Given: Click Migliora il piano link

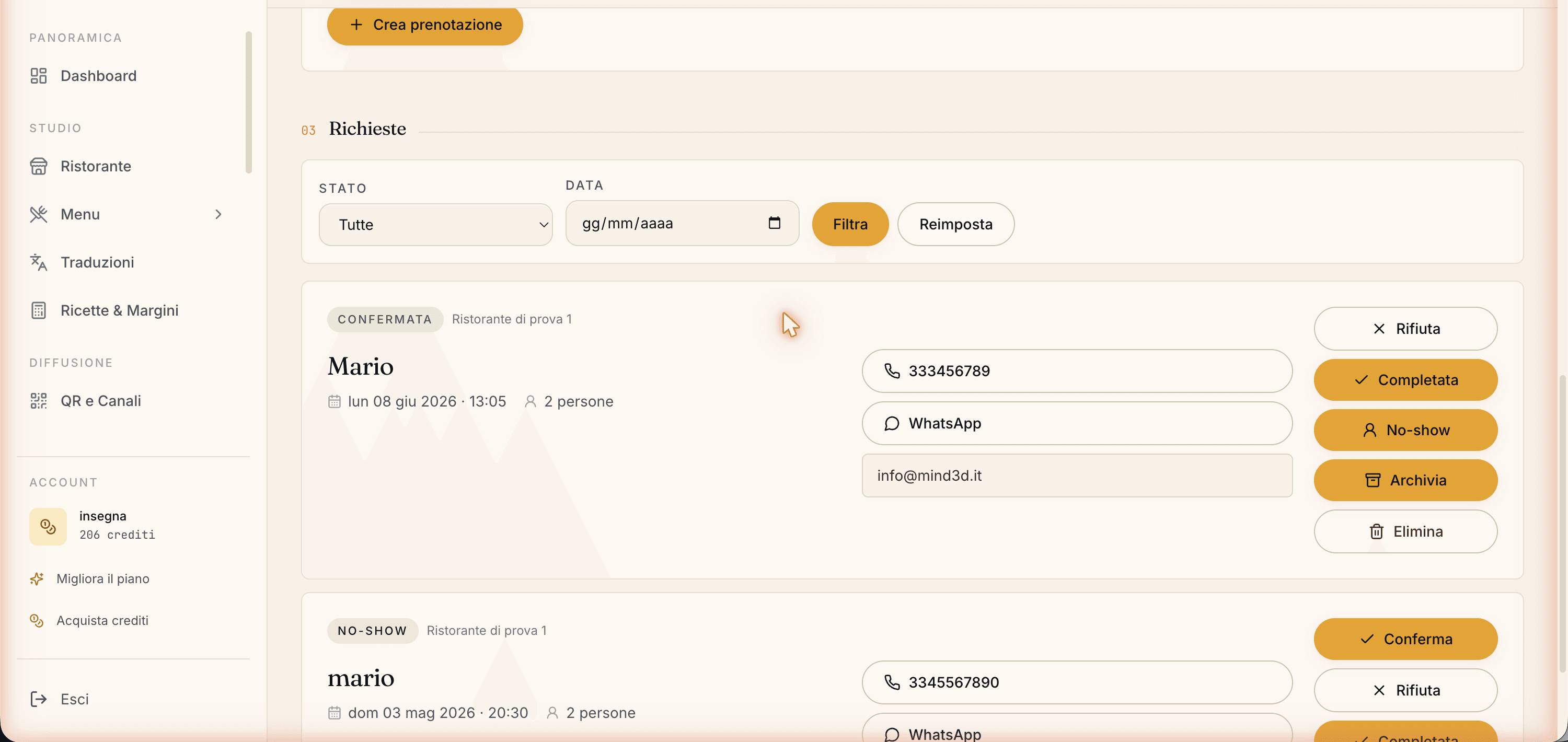Looking at the screenshot, I should pyautogui.click(x=102, y=578).
